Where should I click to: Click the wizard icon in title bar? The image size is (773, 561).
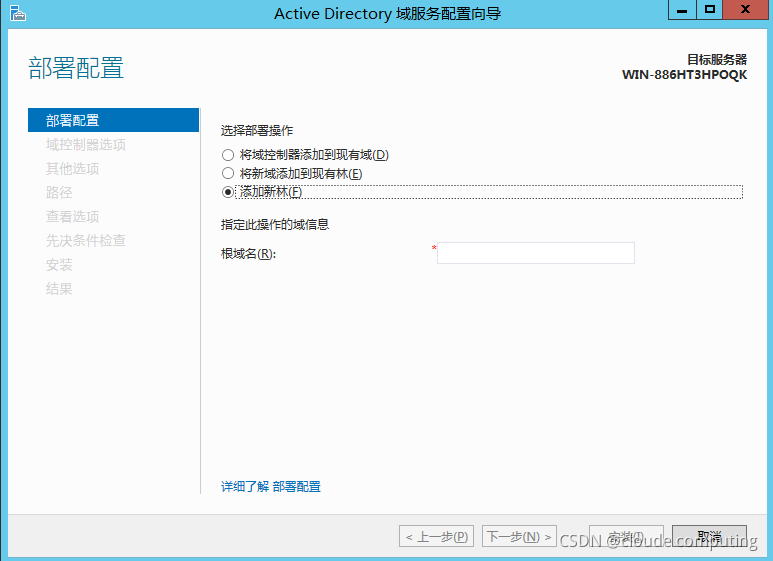coord(18,13)
